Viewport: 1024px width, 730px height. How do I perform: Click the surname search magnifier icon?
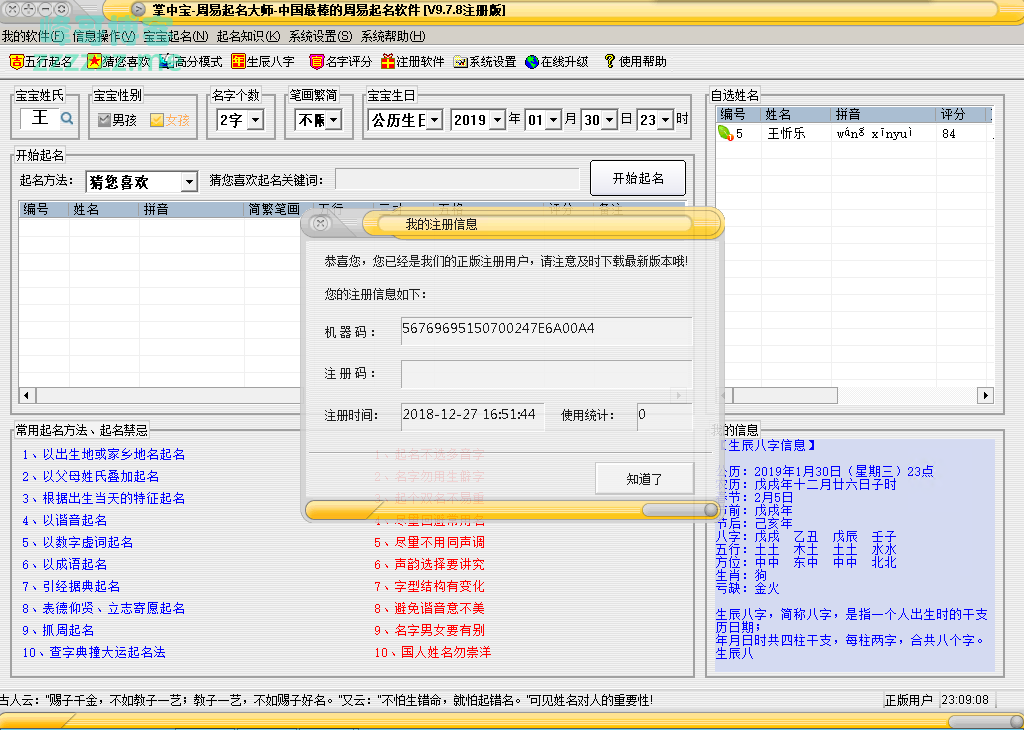point(67,119)
